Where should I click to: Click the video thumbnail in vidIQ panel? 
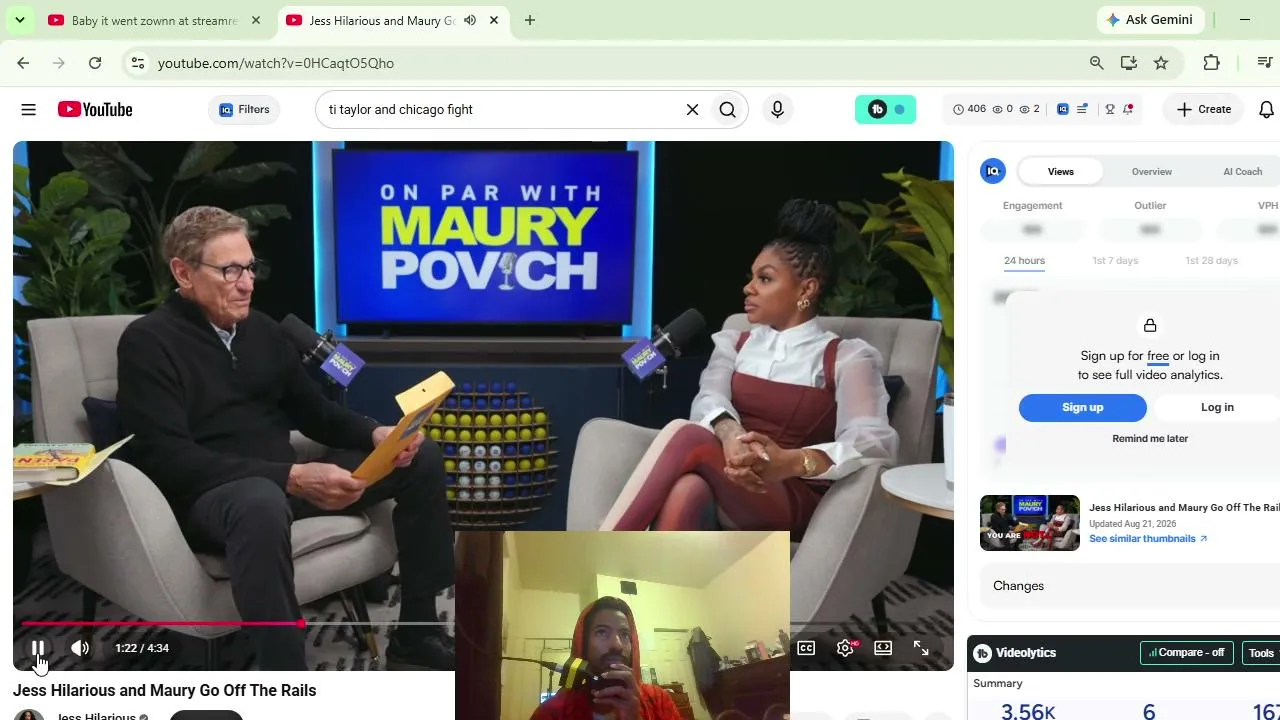[x=1030, y=523]
